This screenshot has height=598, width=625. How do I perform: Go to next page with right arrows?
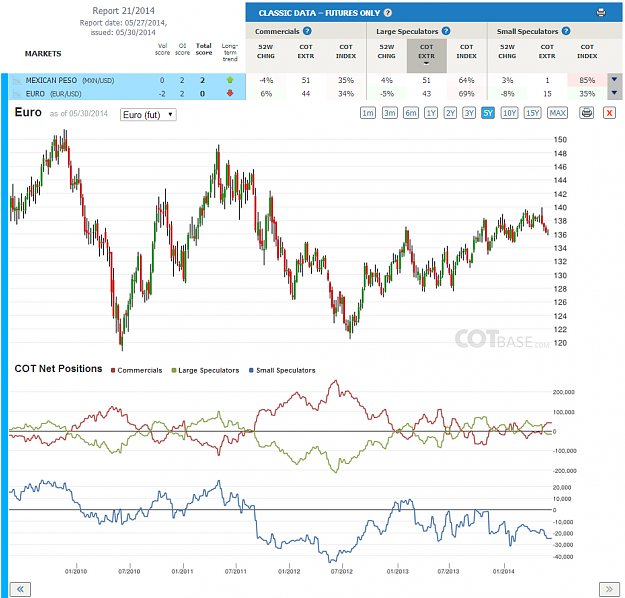pyautogui.click(x=609, y=589)
